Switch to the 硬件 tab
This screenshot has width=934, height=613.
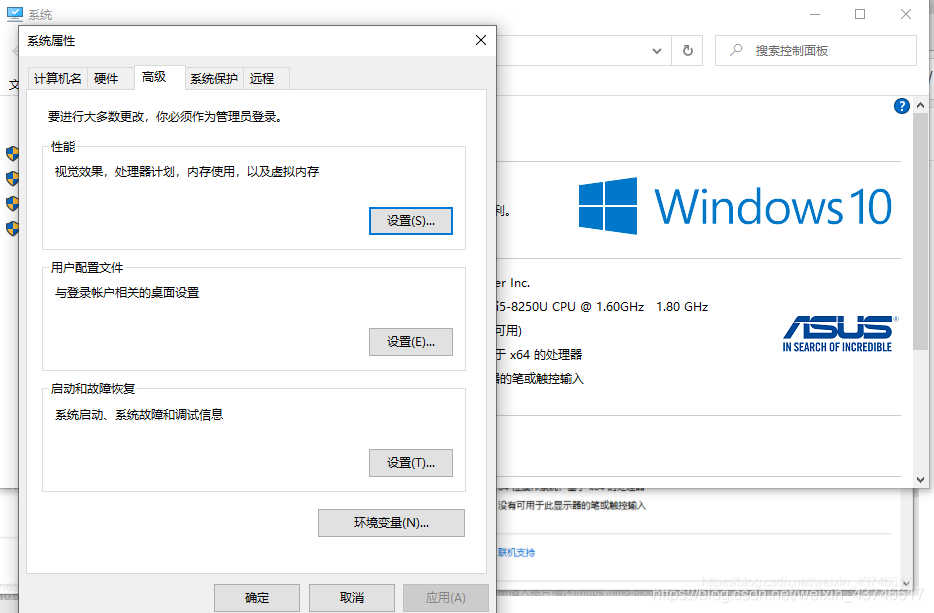click(x=106, y=78)
